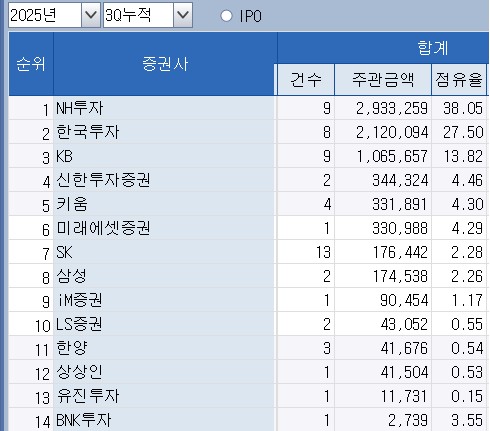
Task: Select the LS증권 row name
Action: (79, 324)
